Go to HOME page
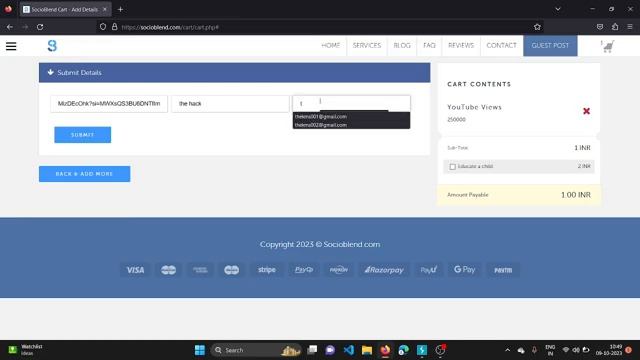 (330, 45)
